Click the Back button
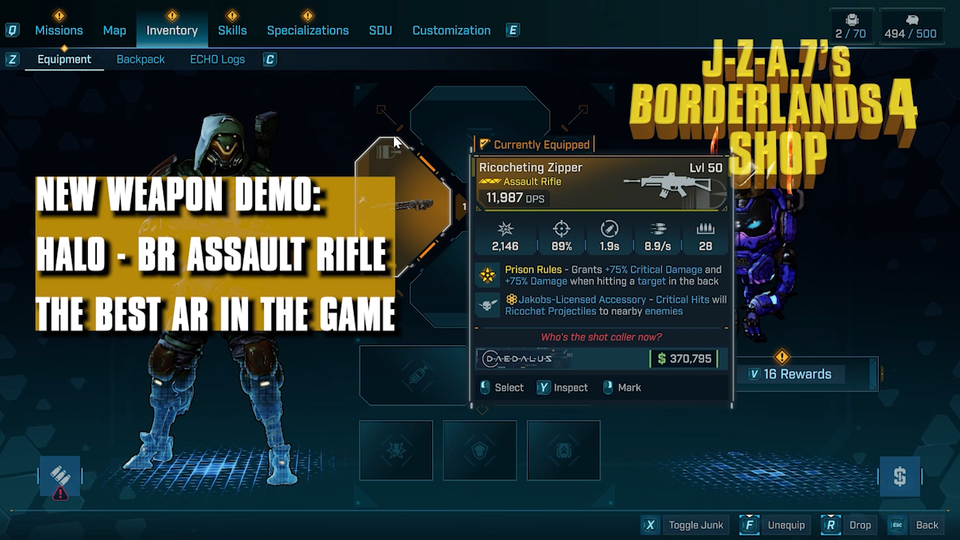The width and height of the screenshot is (960, 540). (x=927, y=525)
